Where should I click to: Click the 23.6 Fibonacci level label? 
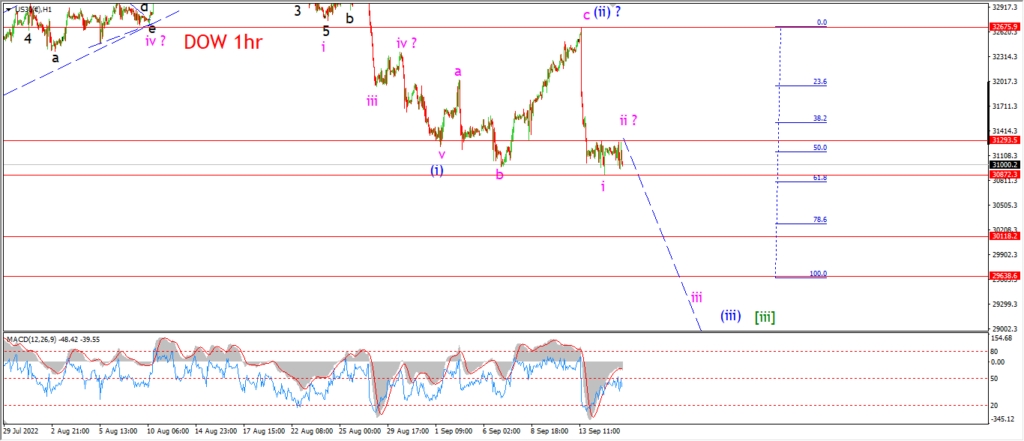point(820,82)
